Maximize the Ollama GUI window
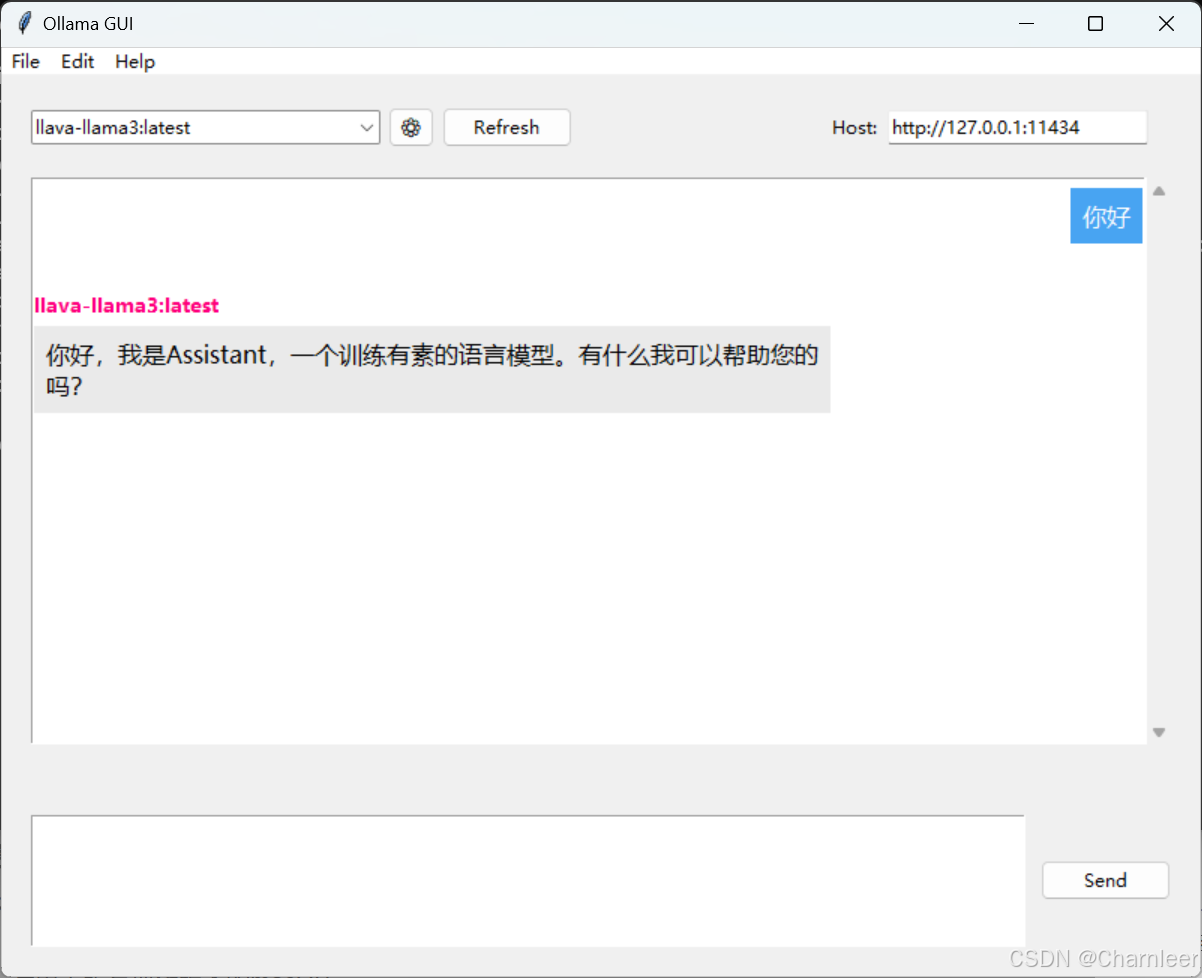Viewport: 1202px width, 978px height. (1095, 24)
